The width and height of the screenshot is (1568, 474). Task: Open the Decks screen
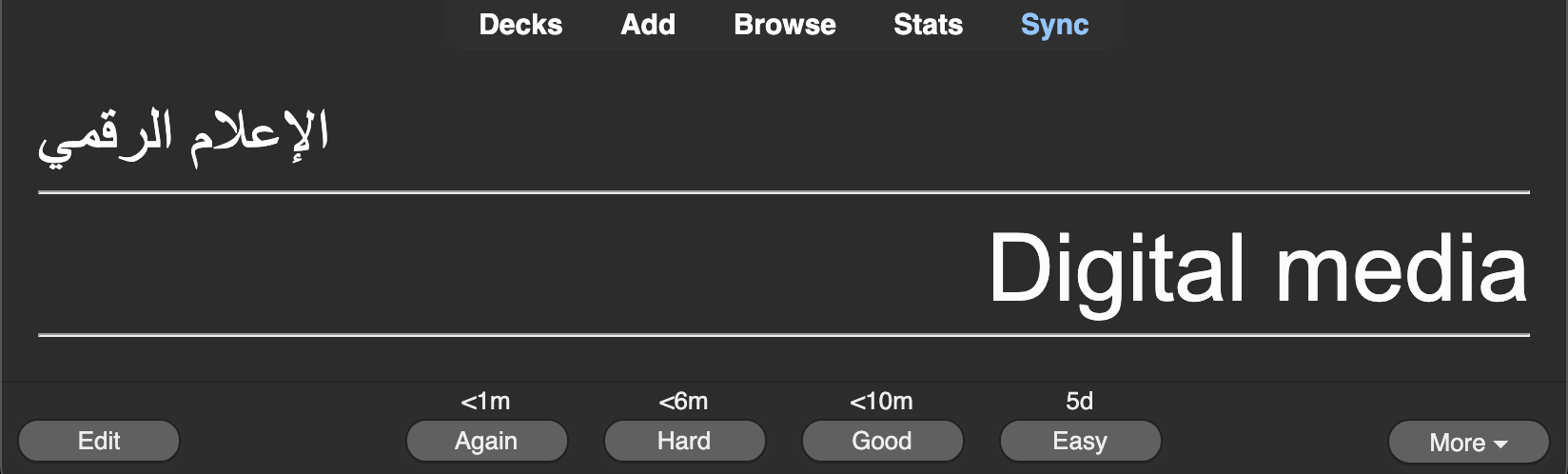click(x=520, y=25)
